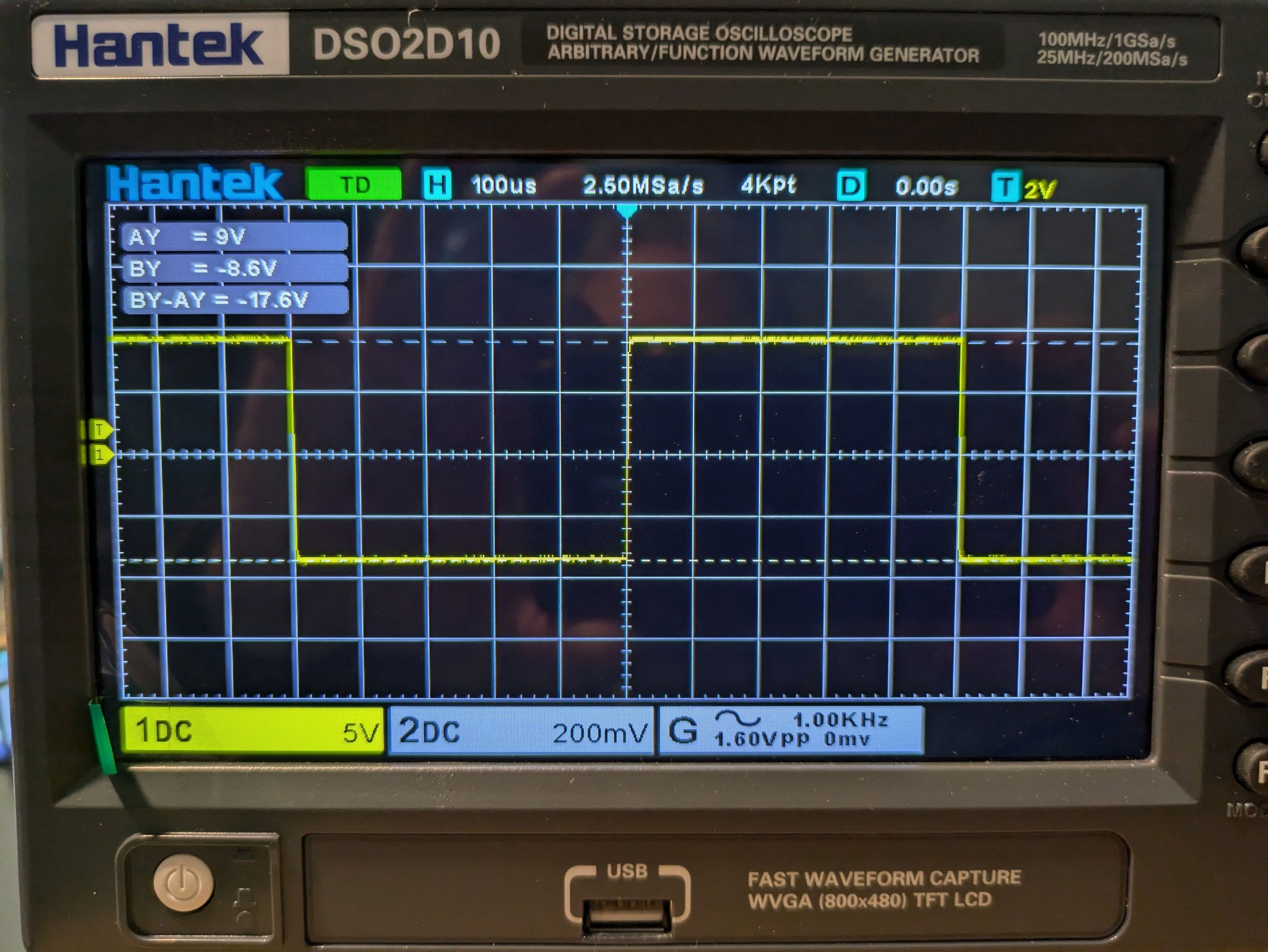The height and width of the screenshot is (952, 1268).
Task: Click the Hantek logo on the screen
Action: click(x=194, y=183)
